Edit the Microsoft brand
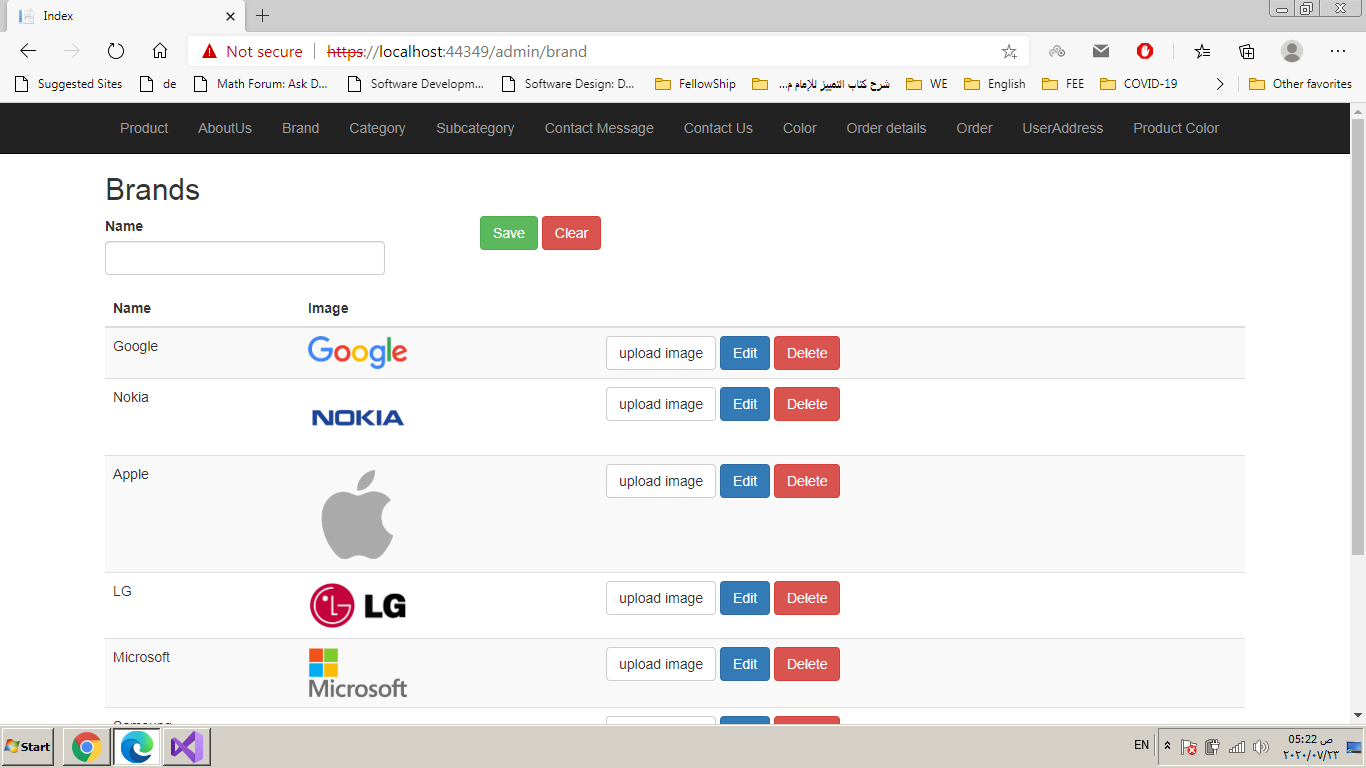Screen dimensions: 1366x768 point(745,664)
